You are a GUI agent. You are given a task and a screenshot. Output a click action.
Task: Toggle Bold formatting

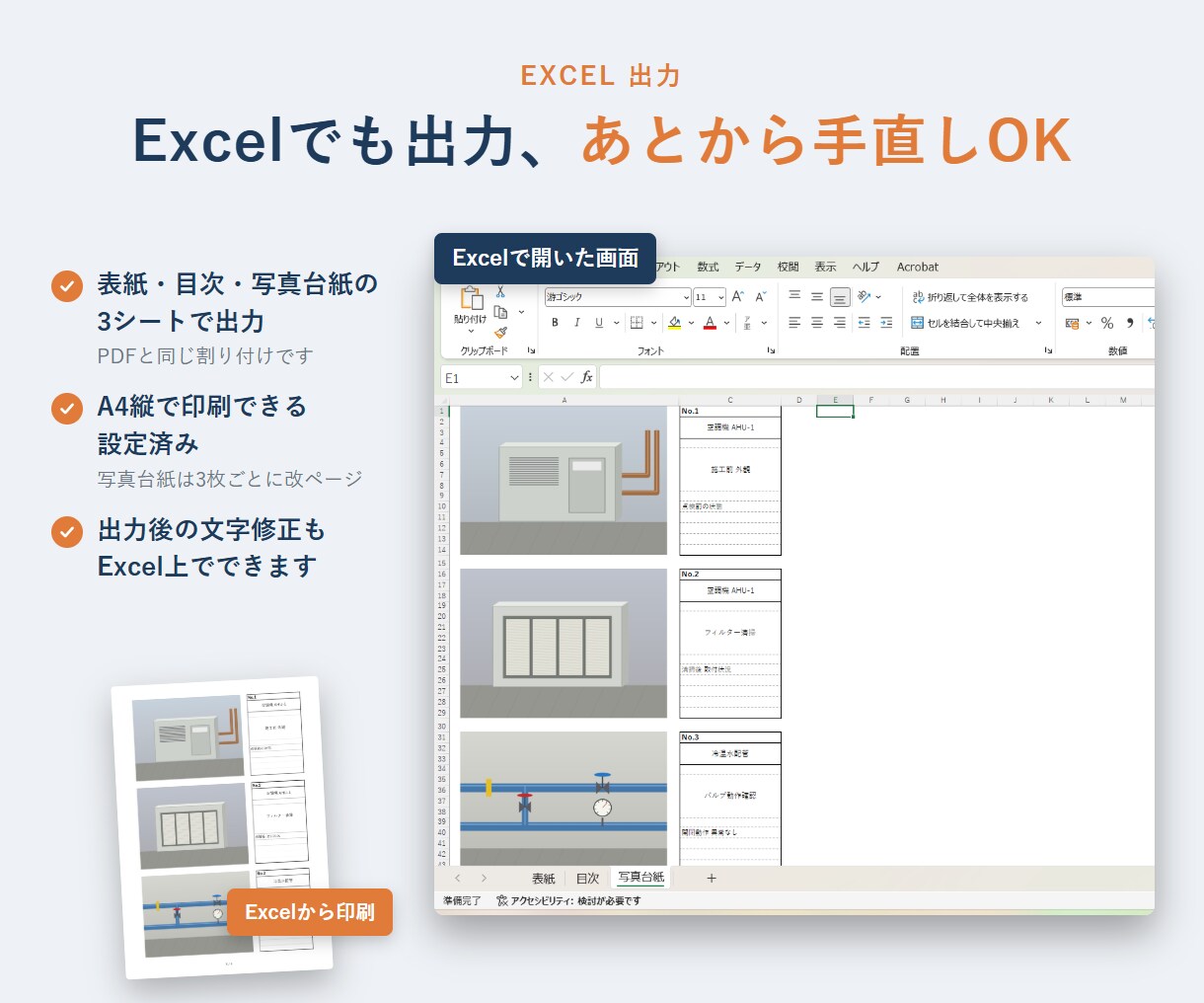[x=555, y=323]
